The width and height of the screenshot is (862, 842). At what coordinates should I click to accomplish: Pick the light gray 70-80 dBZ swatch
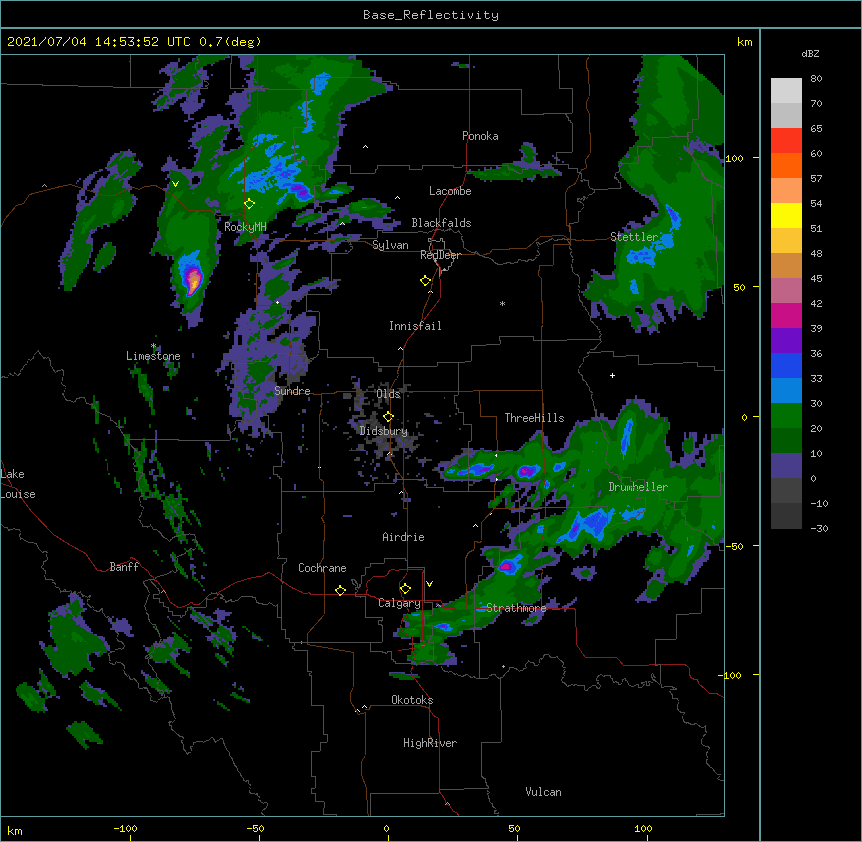coord(786,91)
